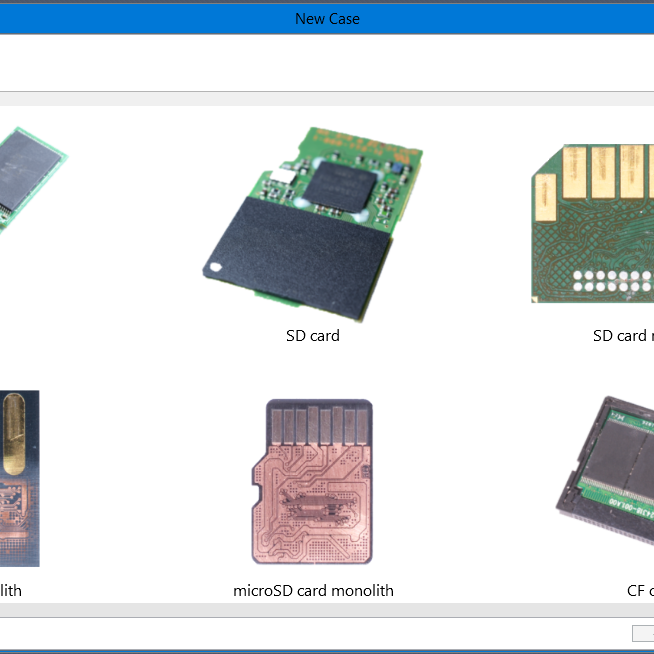Click the horizontal scrollbar under the device list
This screenshot has height=654, width=654.
(327, 610)
